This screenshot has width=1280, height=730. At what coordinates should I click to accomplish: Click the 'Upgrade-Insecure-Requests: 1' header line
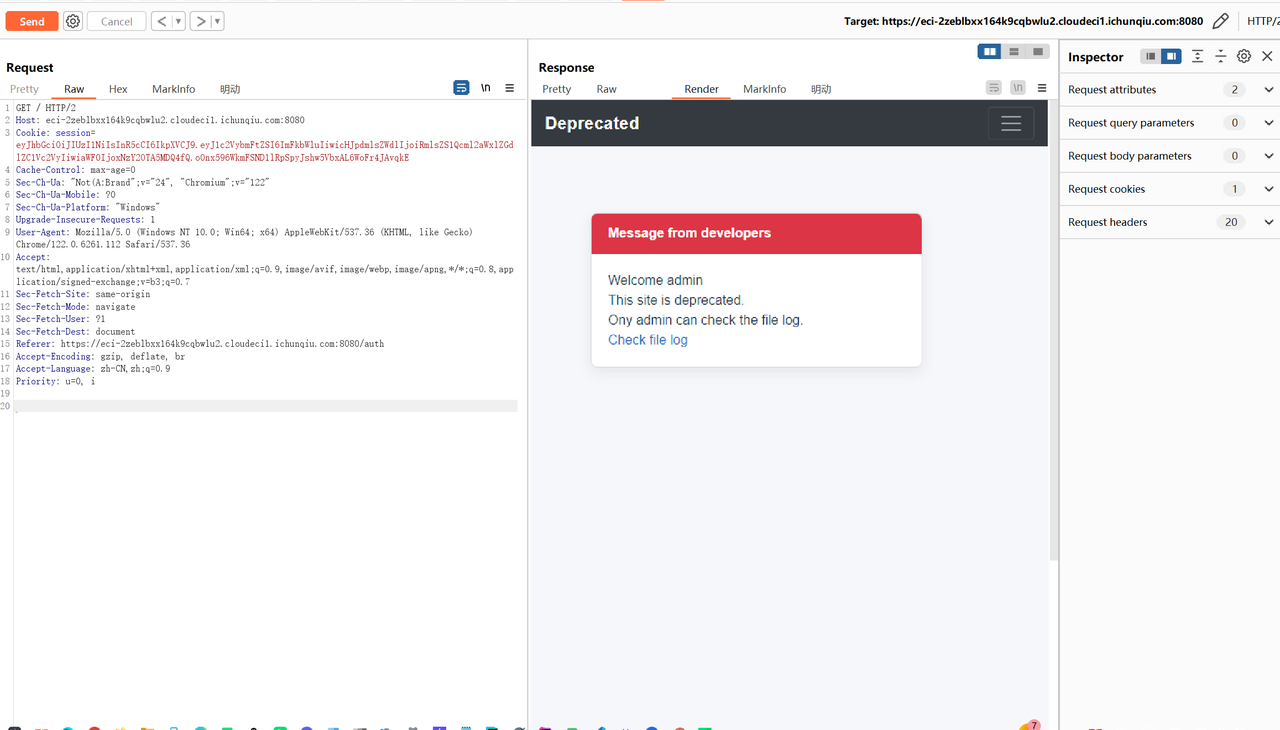[85, 219]
